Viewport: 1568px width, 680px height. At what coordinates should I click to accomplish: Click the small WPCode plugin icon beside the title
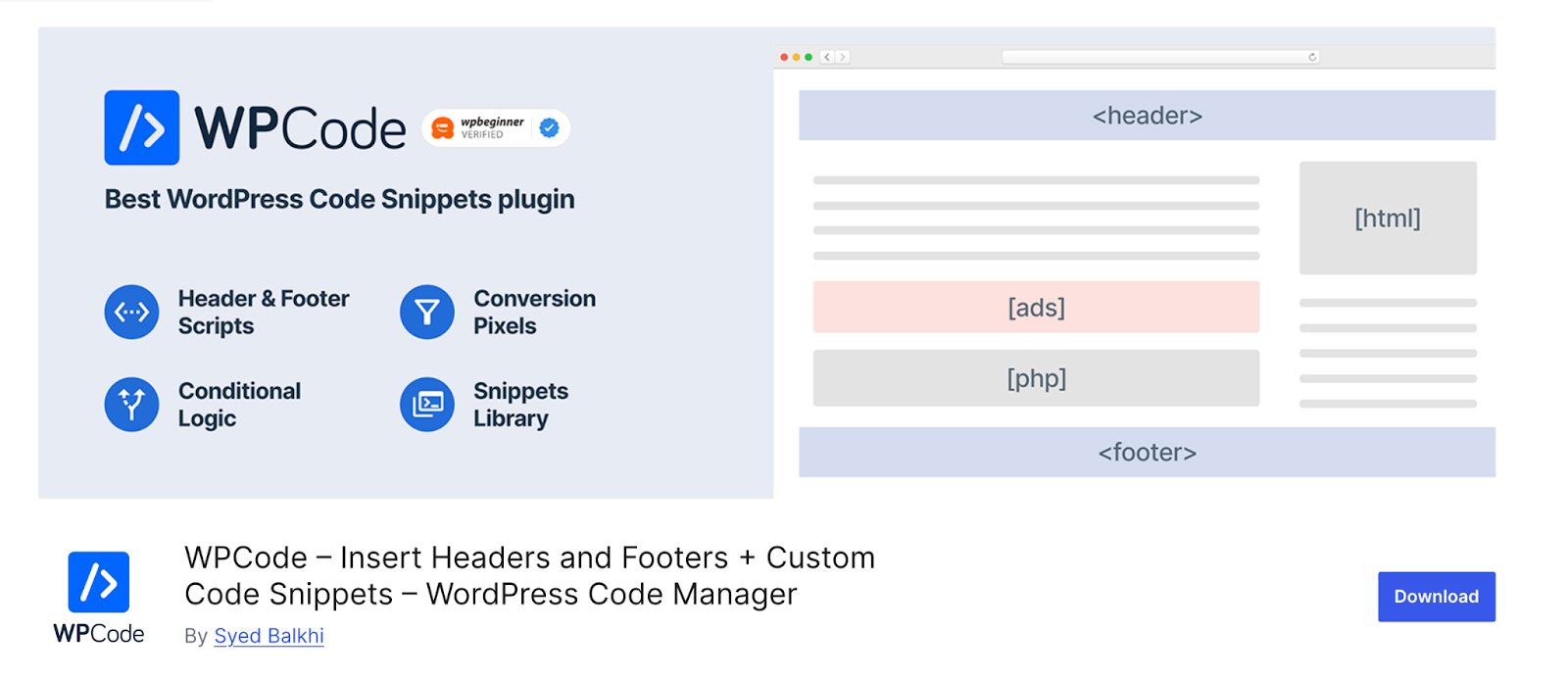click(x=98, y=582)
